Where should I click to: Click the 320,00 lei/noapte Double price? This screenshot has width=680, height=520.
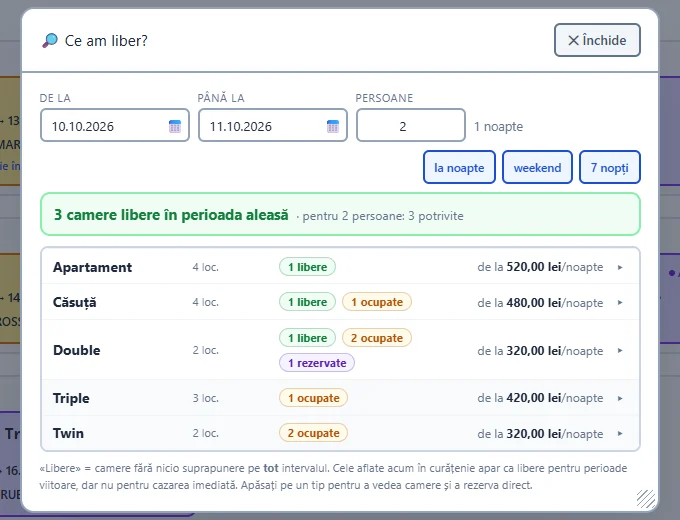[555, 350]
